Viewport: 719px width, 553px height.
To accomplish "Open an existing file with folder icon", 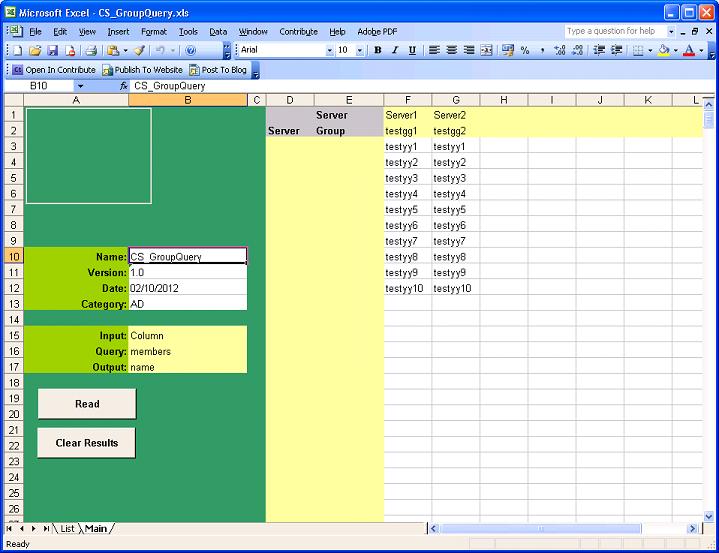I will click(35, 50).
